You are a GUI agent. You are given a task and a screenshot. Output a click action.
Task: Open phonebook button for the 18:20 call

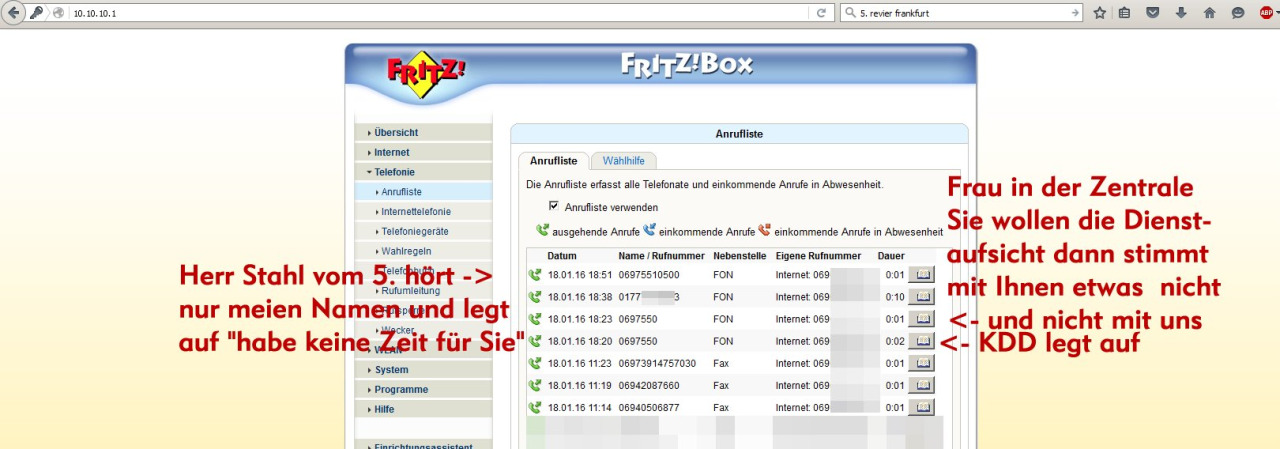[x=920, y=341]
